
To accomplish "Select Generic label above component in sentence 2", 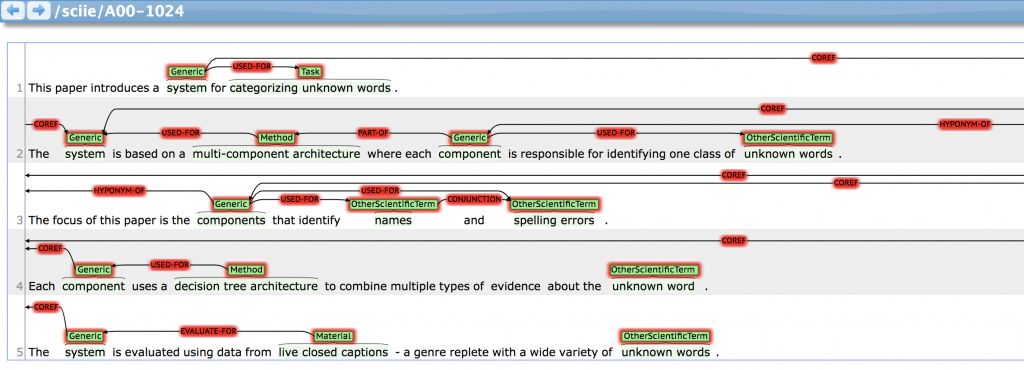I will [x=470, y=138].
